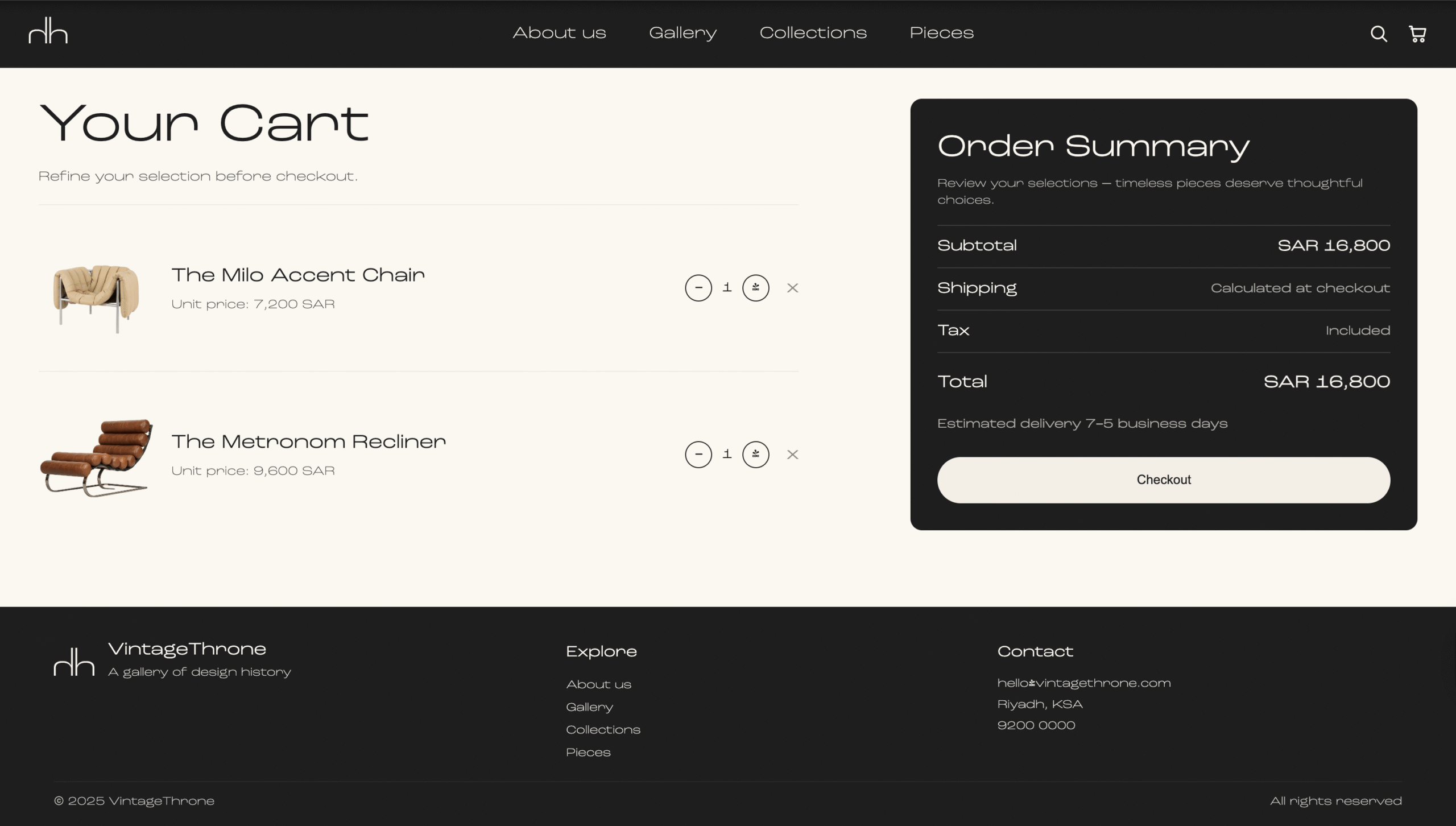The image size is (1456, 826).
Task: Open the shopping cart icon
Action: point(1417,34)
